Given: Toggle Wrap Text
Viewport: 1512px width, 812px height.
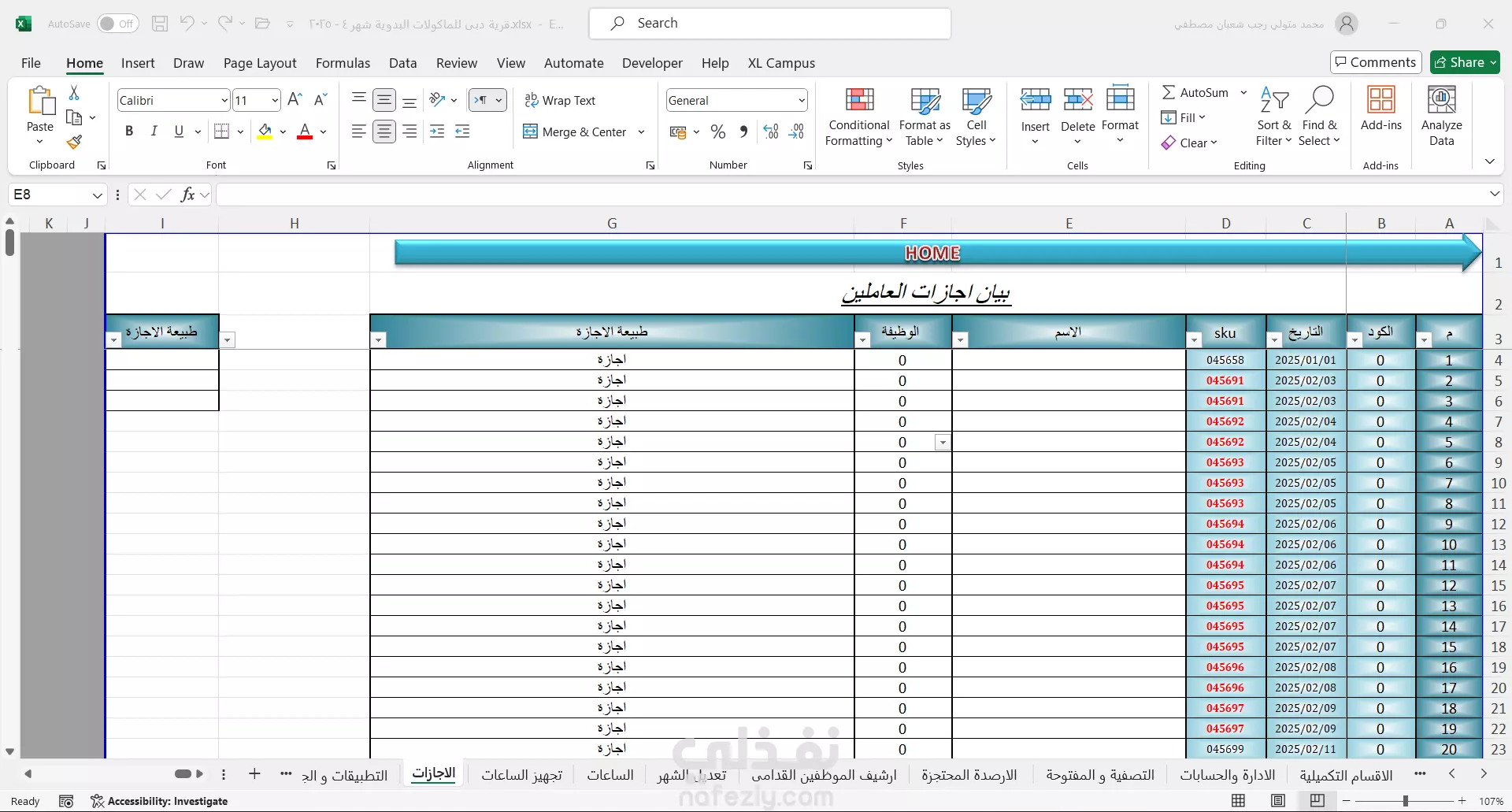Looking at the screenshot, I should tap(560, 100).
